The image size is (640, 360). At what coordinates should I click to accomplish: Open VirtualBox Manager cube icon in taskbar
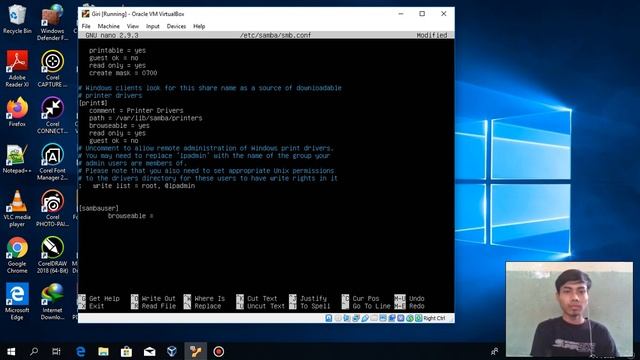point(172,351)
